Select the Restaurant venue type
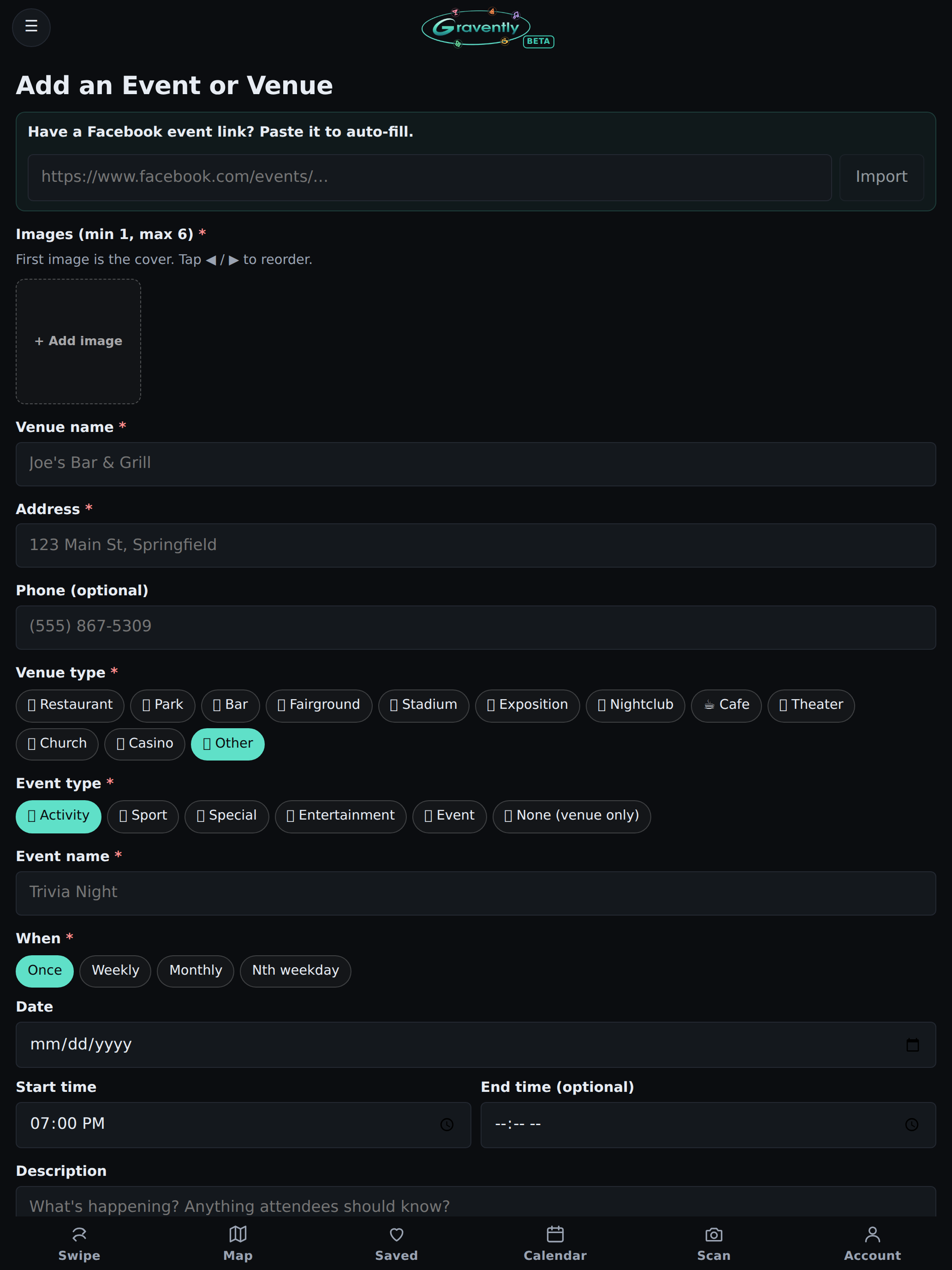 70,705
